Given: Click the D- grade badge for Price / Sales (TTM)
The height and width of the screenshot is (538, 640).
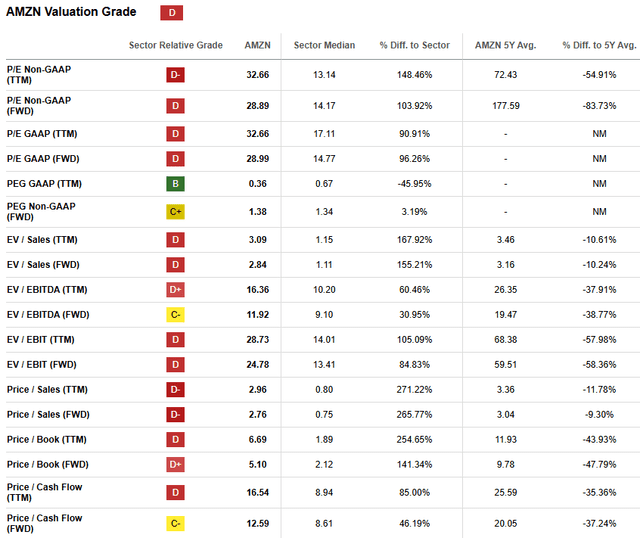Looking at the screenshot, I should pos(175,389).
